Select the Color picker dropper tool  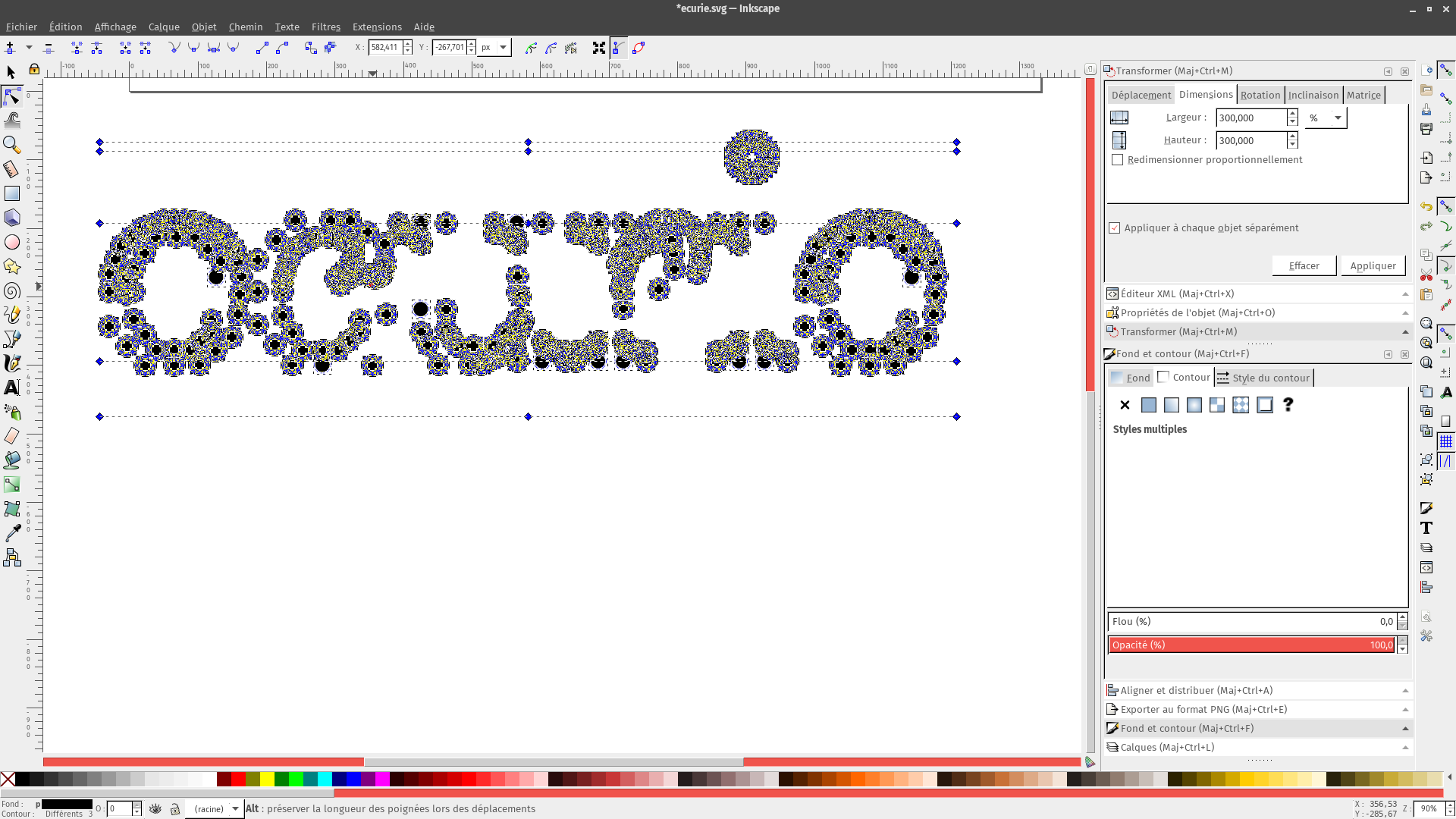tap(11, 533)
